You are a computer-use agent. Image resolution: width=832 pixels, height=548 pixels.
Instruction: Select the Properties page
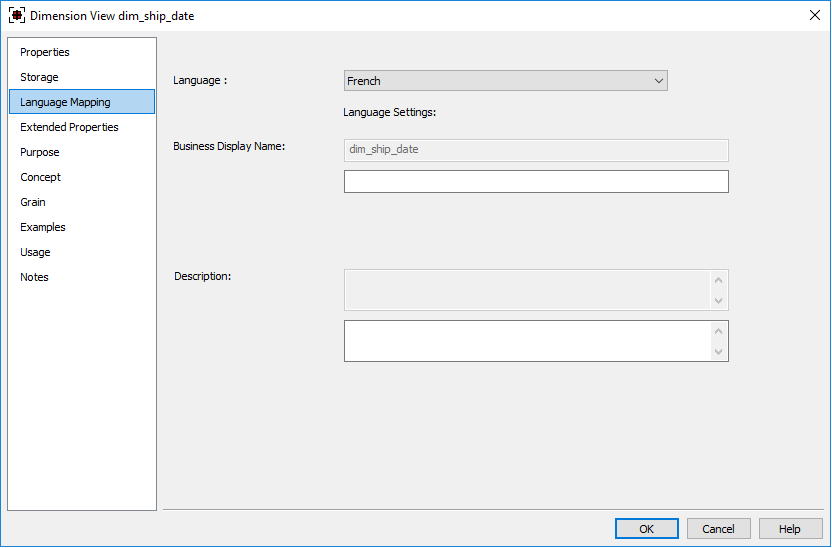[45, 52]
